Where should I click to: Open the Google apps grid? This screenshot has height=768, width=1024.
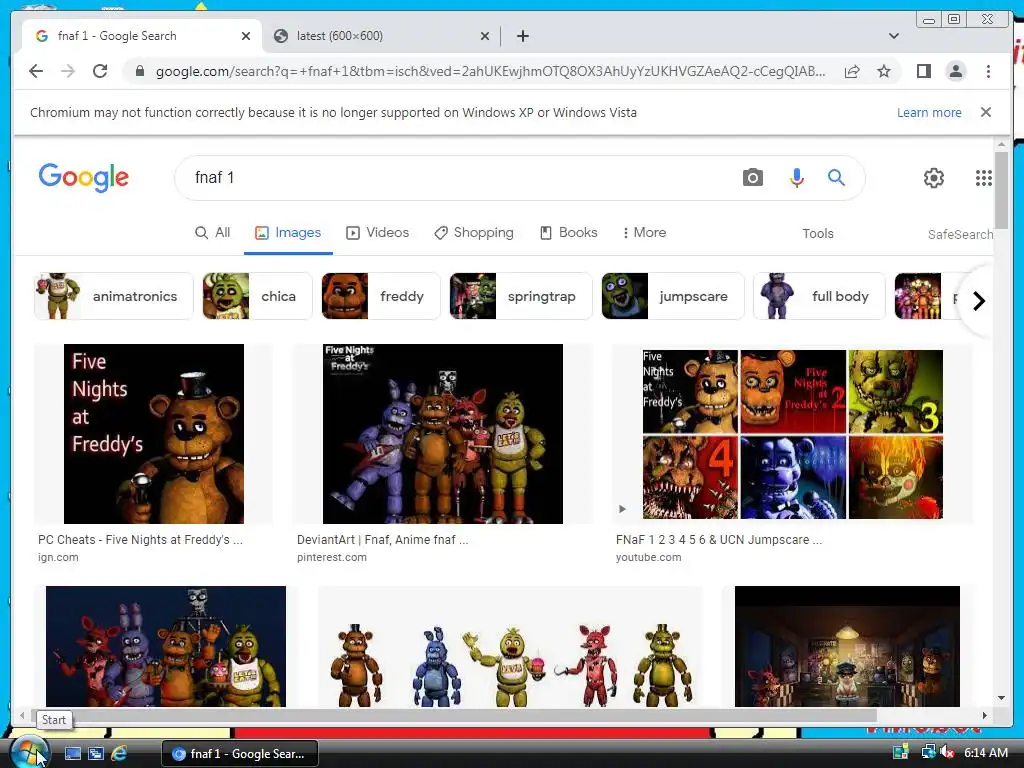click(x=984, y=178)
